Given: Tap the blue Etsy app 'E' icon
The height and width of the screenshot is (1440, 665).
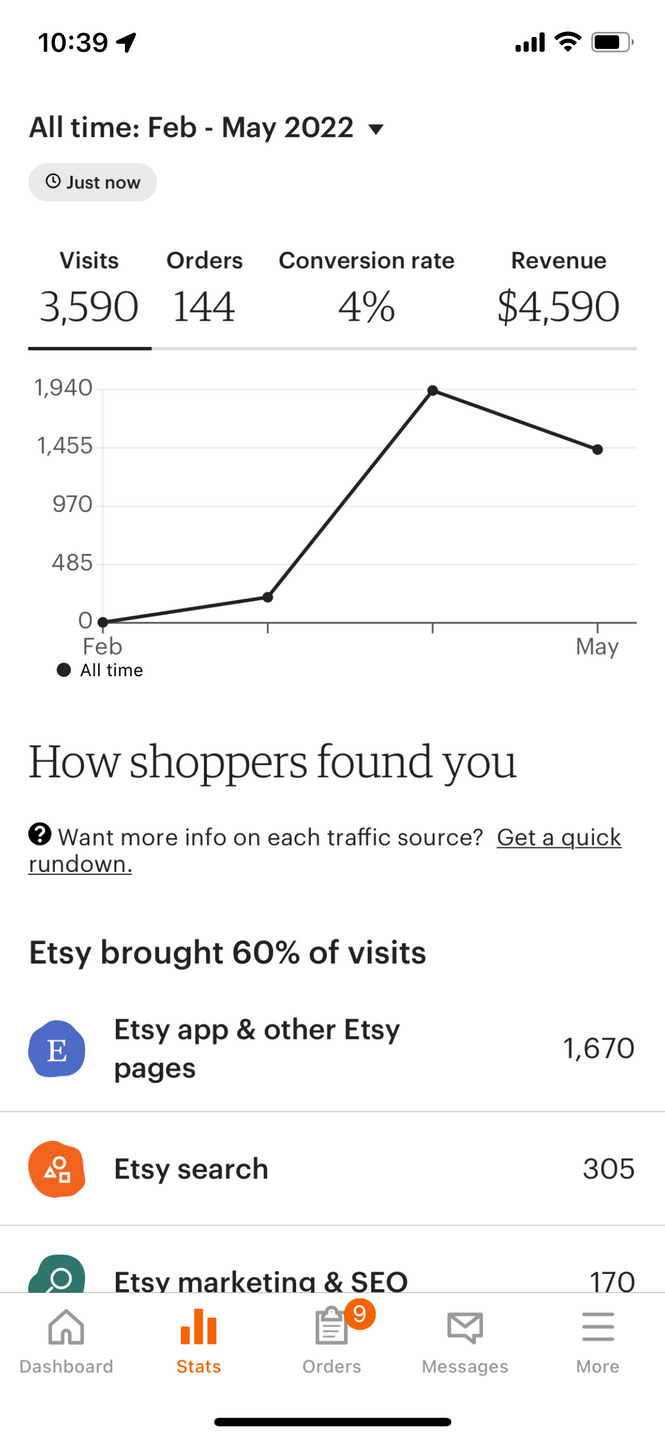Looking at the screenshot, I should (x=57, y=1049).
